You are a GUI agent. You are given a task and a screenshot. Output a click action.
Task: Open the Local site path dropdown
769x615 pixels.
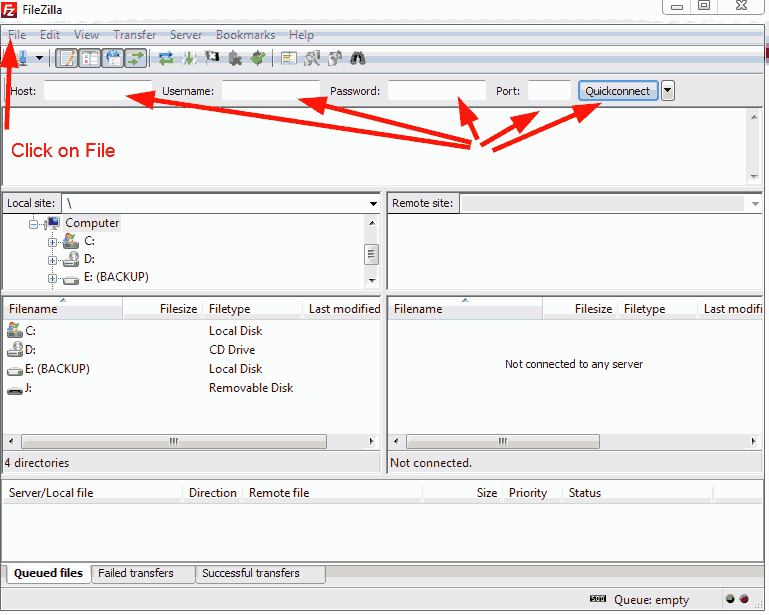[x=373, y=204]
